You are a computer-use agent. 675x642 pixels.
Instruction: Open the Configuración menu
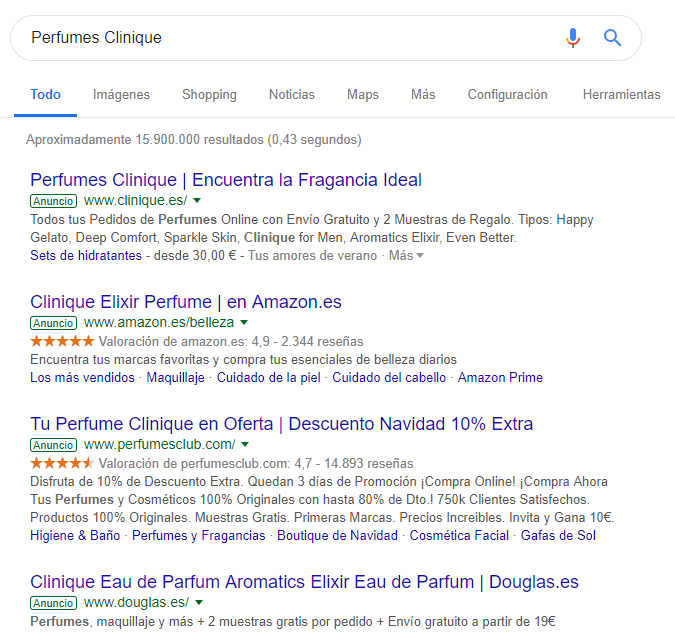[x=508, y=94]
